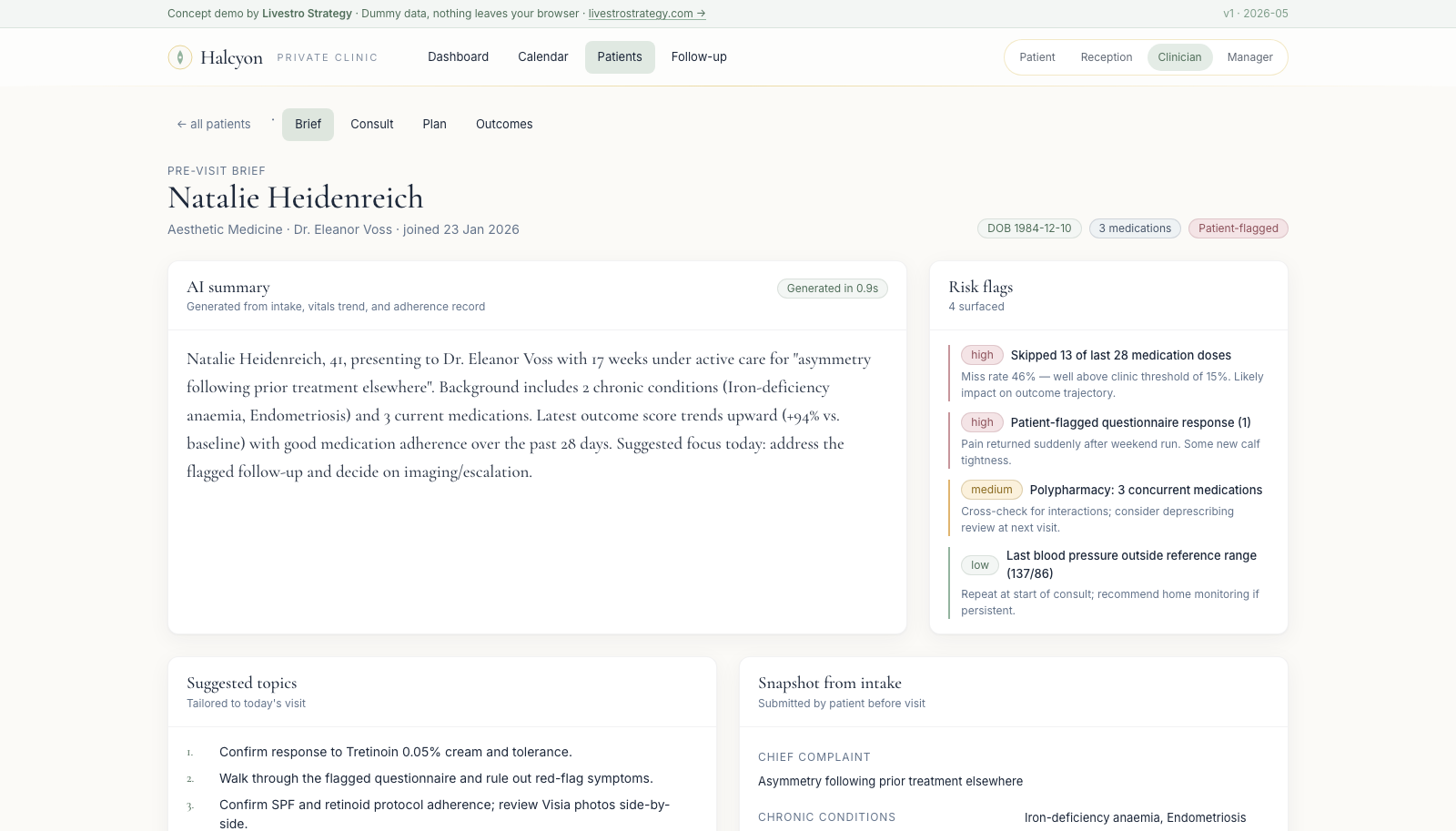Click the Risk flags heading
Image resolution: width=1456 pixels, height=831 pixels.
click(980, 288)
